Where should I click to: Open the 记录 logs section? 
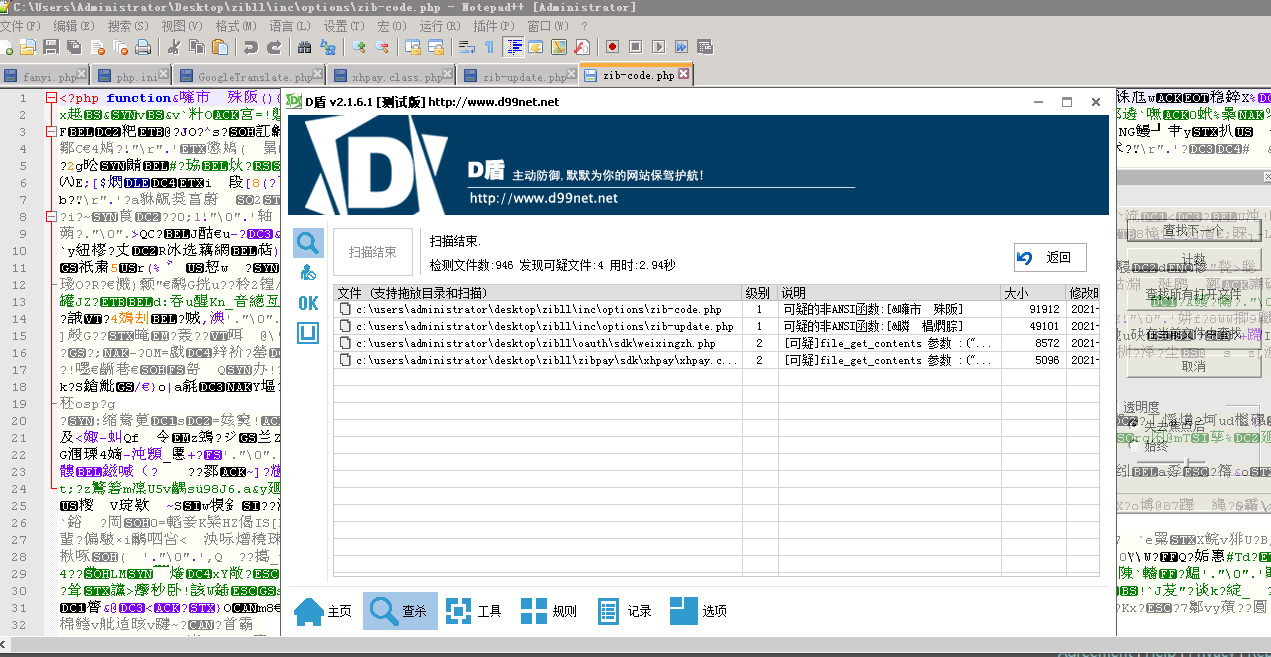tap(624, 610)
